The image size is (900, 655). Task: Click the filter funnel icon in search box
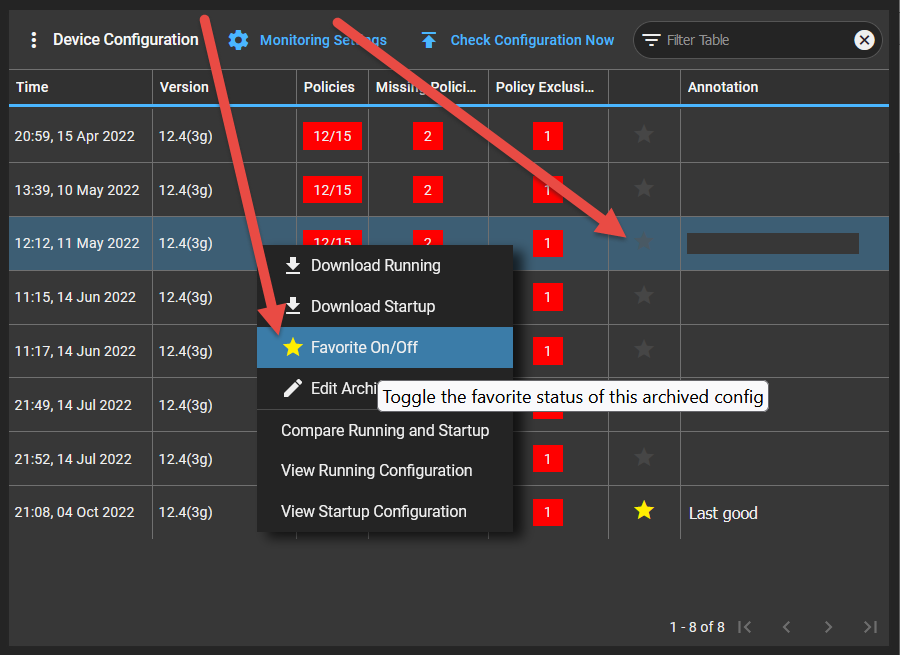click(x=652, y=40)
